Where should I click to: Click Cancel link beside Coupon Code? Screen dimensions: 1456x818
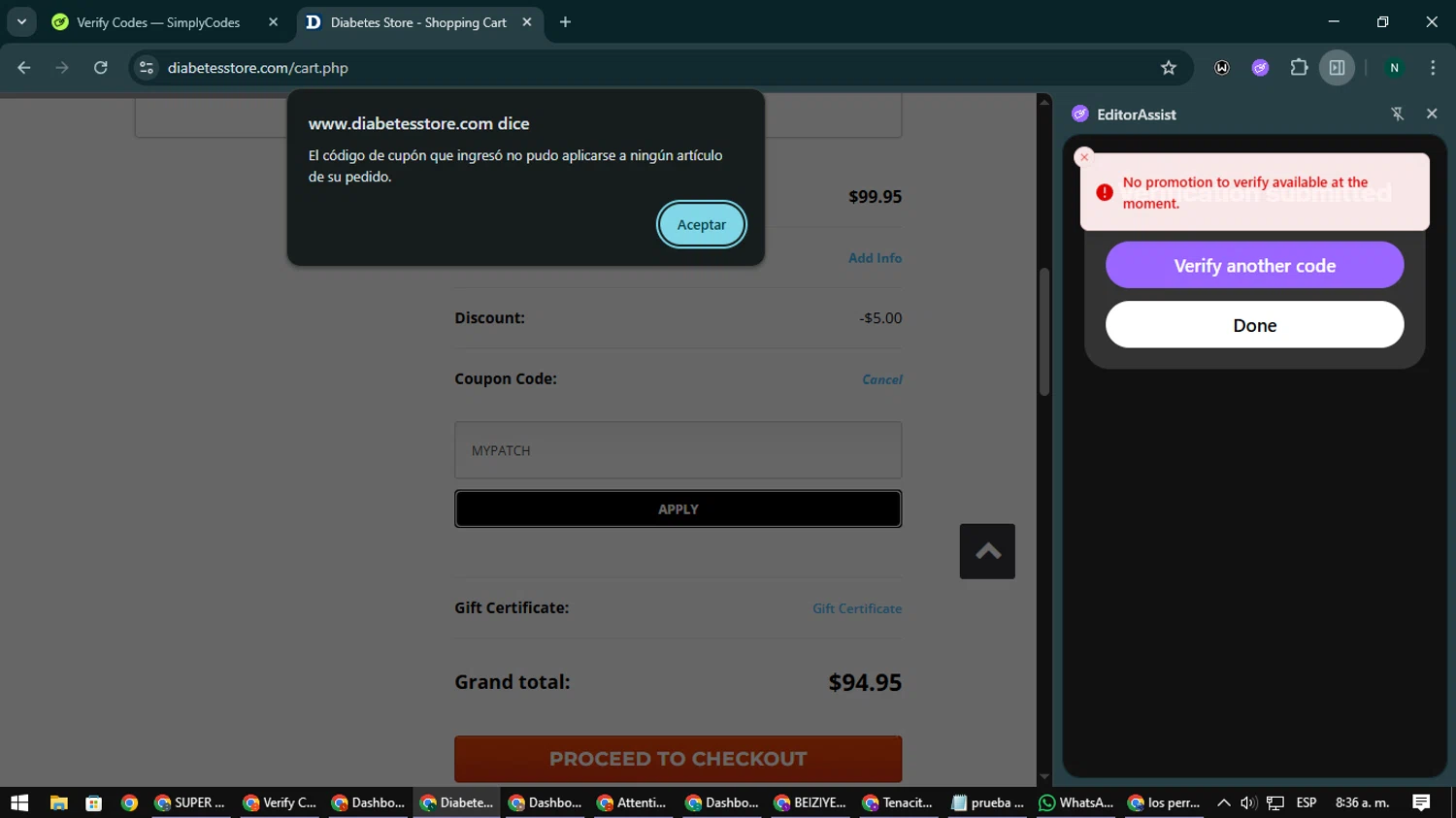pyautogui.click(x=881, y=379)
